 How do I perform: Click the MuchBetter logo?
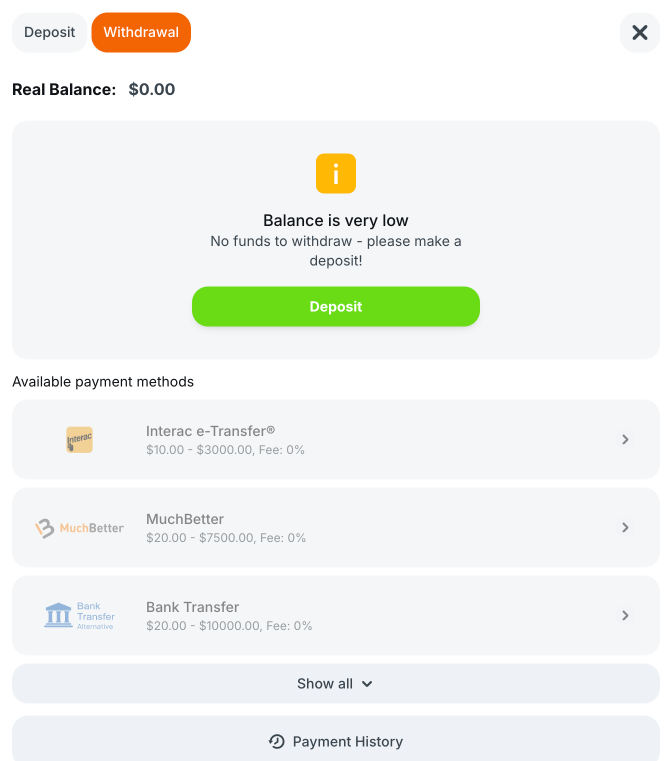pyautogui.click(x=80, y=528)
